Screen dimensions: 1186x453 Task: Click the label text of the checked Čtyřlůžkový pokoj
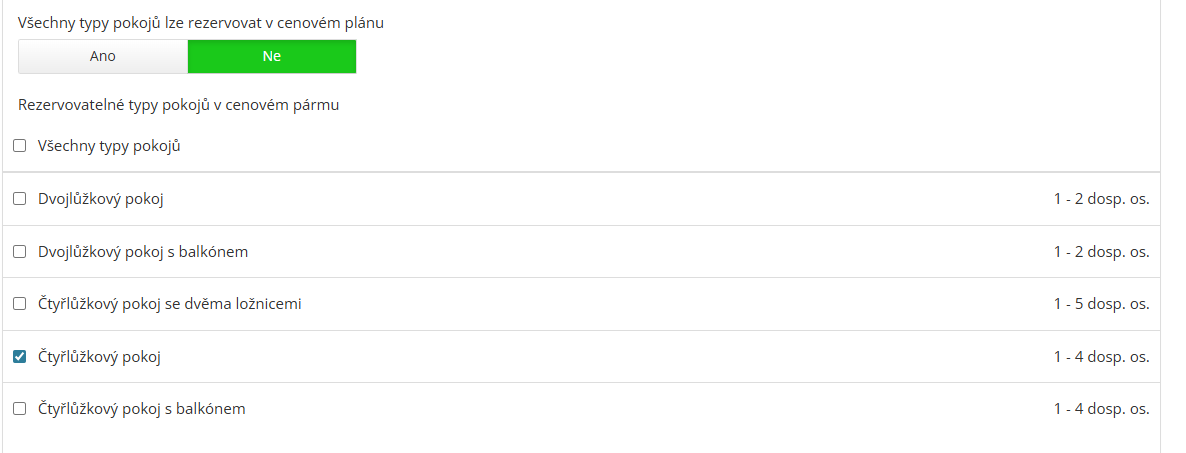(99, 357)
